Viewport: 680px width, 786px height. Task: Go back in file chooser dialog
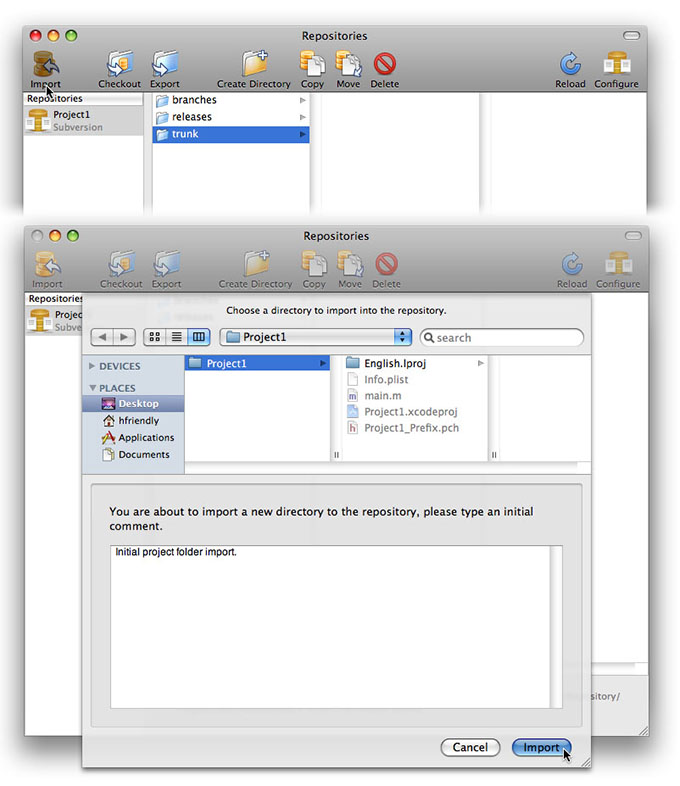(x=102, y=337)
